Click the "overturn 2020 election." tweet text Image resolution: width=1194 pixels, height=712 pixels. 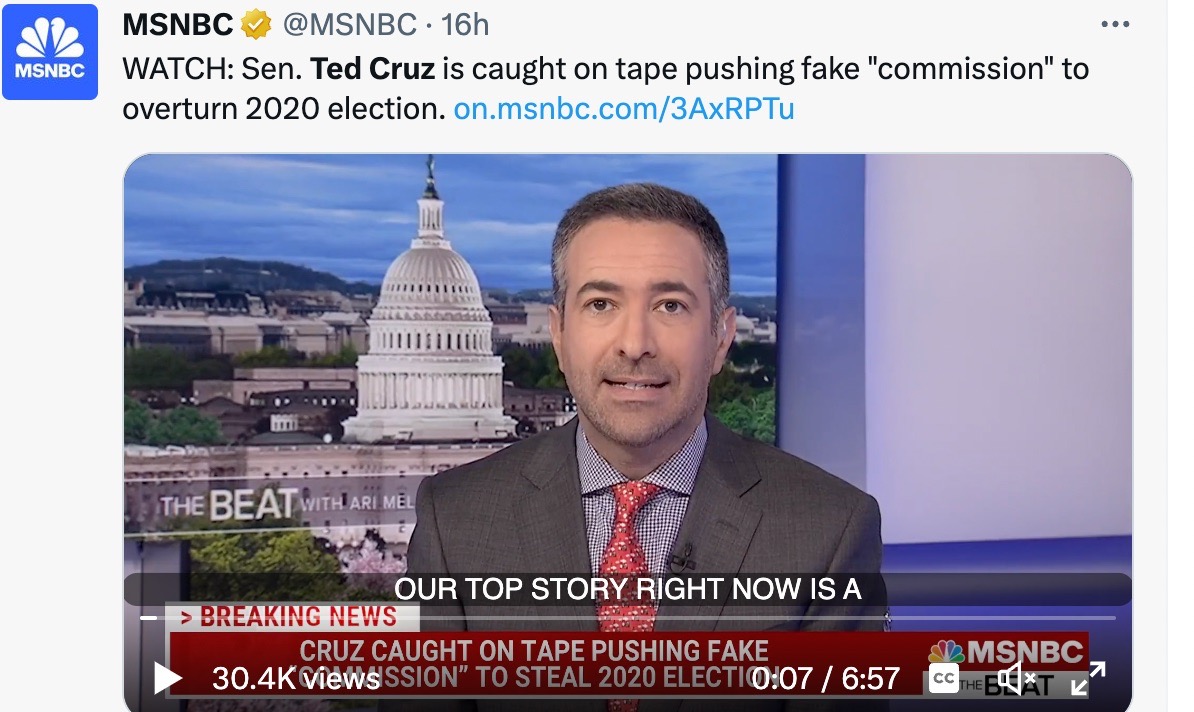coord(284,109)
